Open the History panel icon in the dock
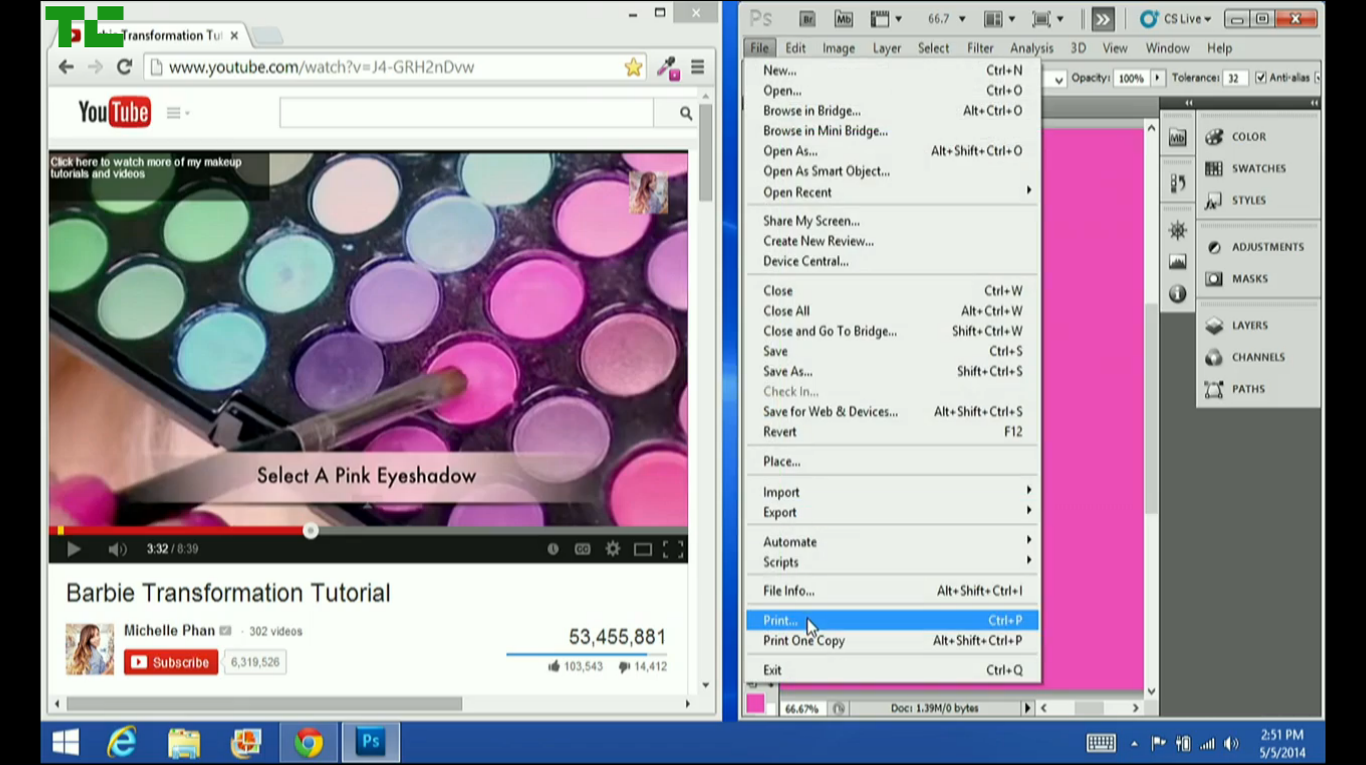 [x=1178, y=184]
